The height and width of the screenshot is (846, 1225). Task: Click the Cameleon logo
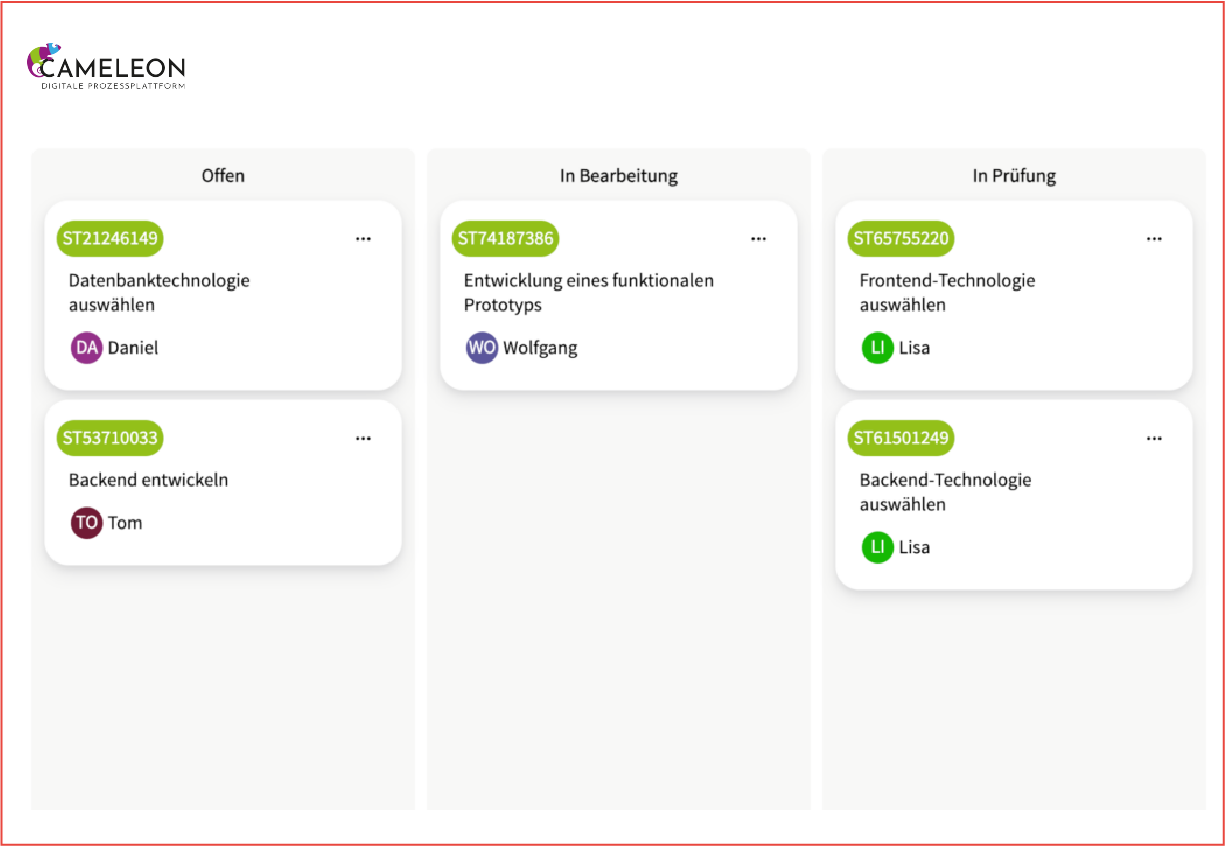(x=106, y=68)
